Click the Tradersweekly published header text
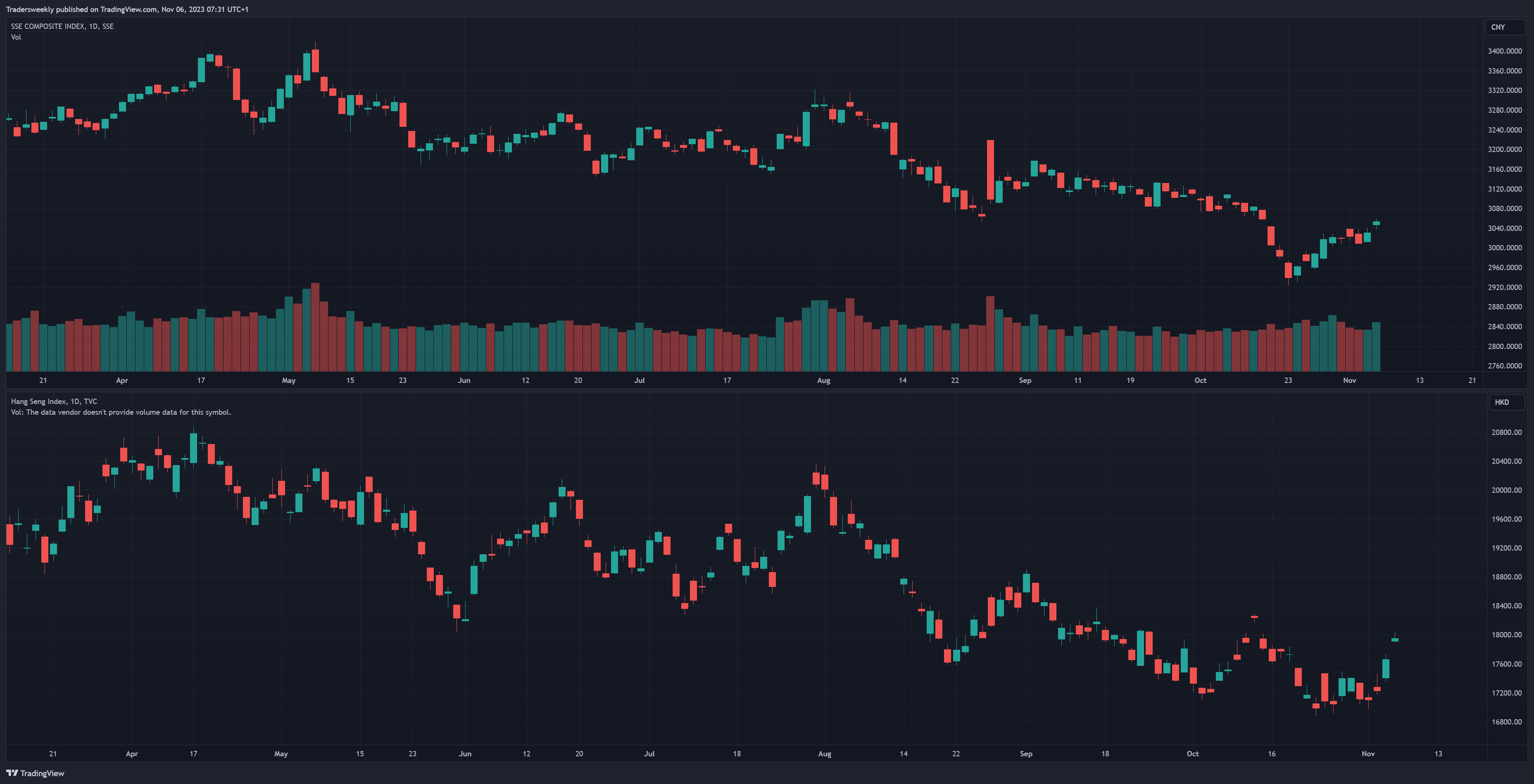The height and width of the screenshot is (784, 1534). tap(127, 9)
